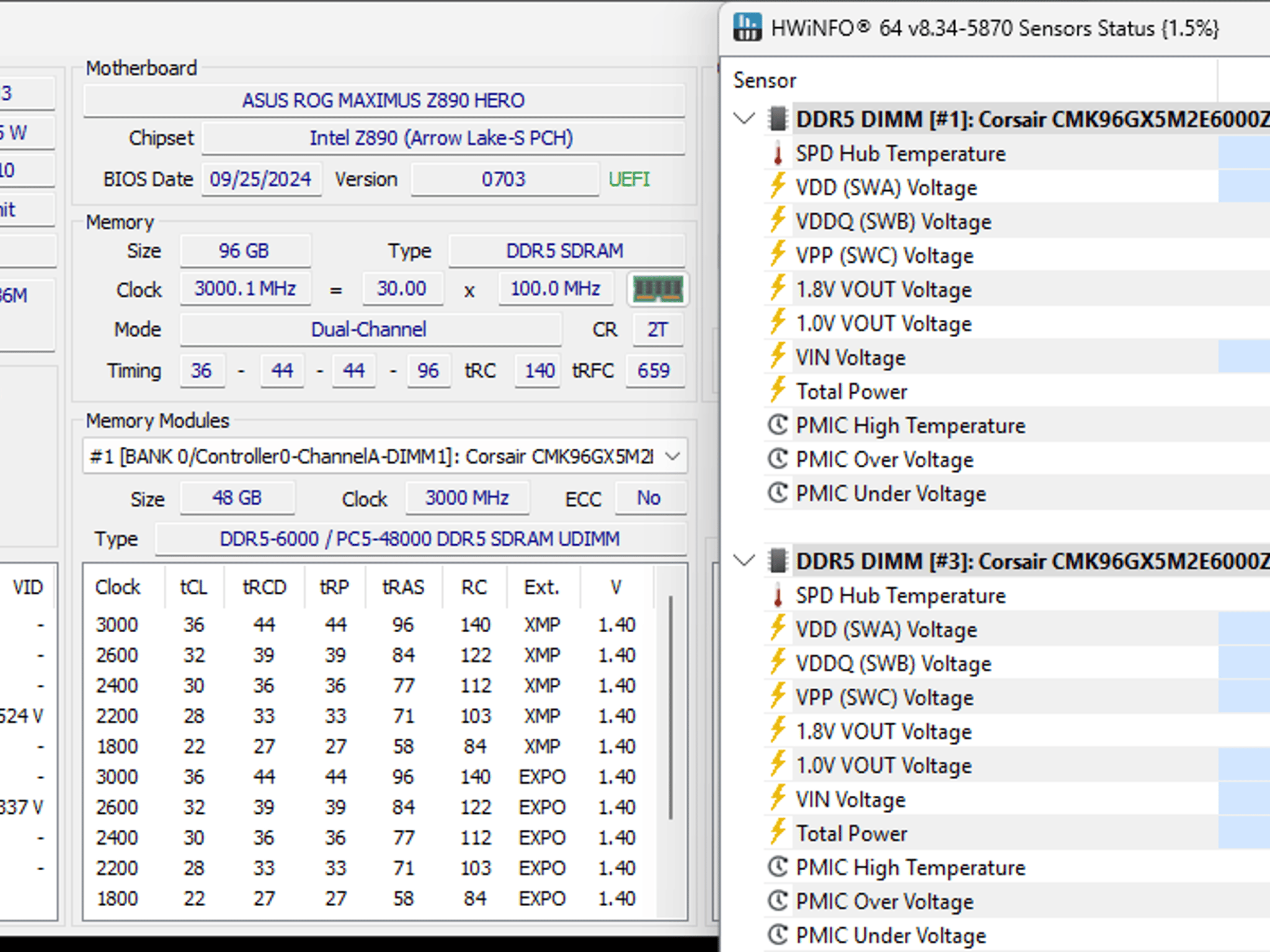1270x952 pixels.
Task: Click DIMM #3 PMIC Under Voltage clock icon
Action: pos(778,935)
